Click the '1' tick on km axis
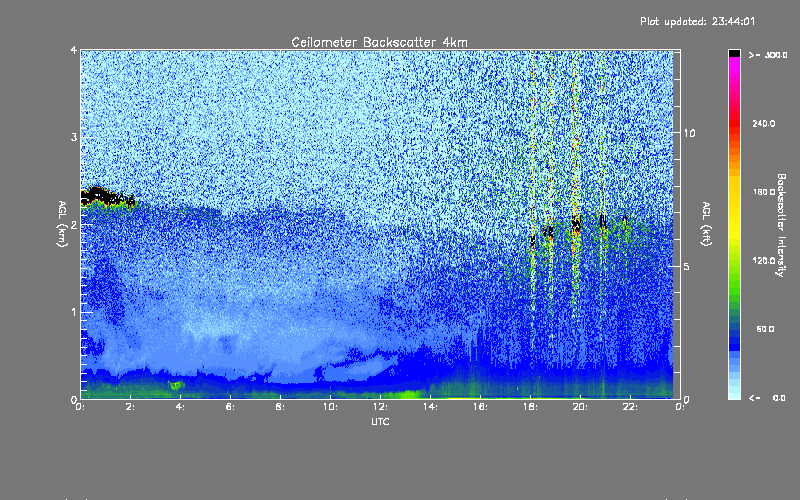The image size is (800, 500). (x=74, y=312)
